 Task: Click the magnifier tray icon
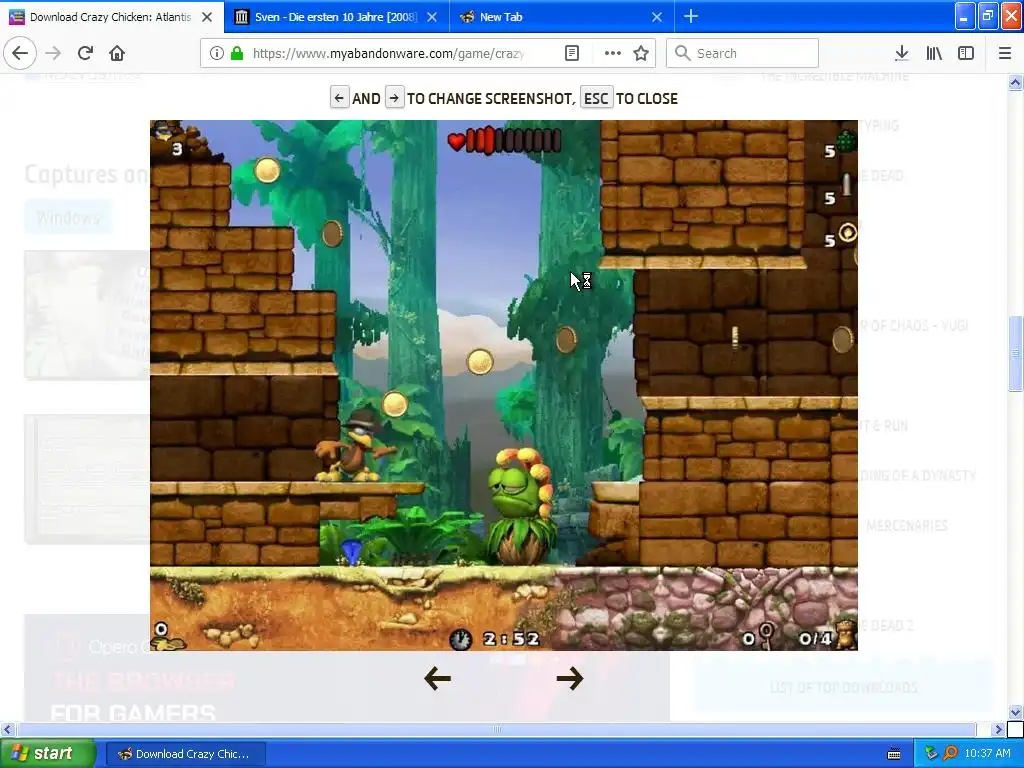(950, 754)
